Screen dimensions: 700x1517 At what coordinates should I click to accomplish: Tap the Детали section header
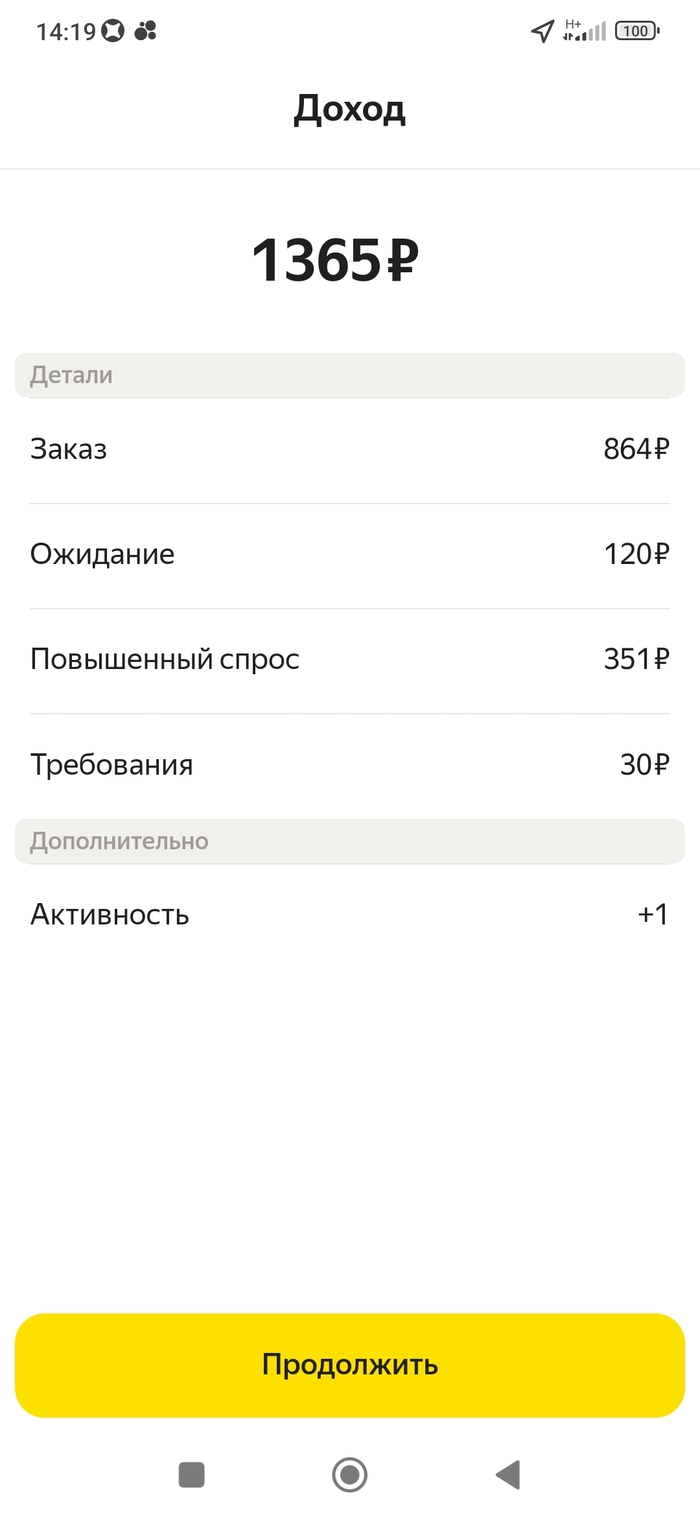click(71, 376)
